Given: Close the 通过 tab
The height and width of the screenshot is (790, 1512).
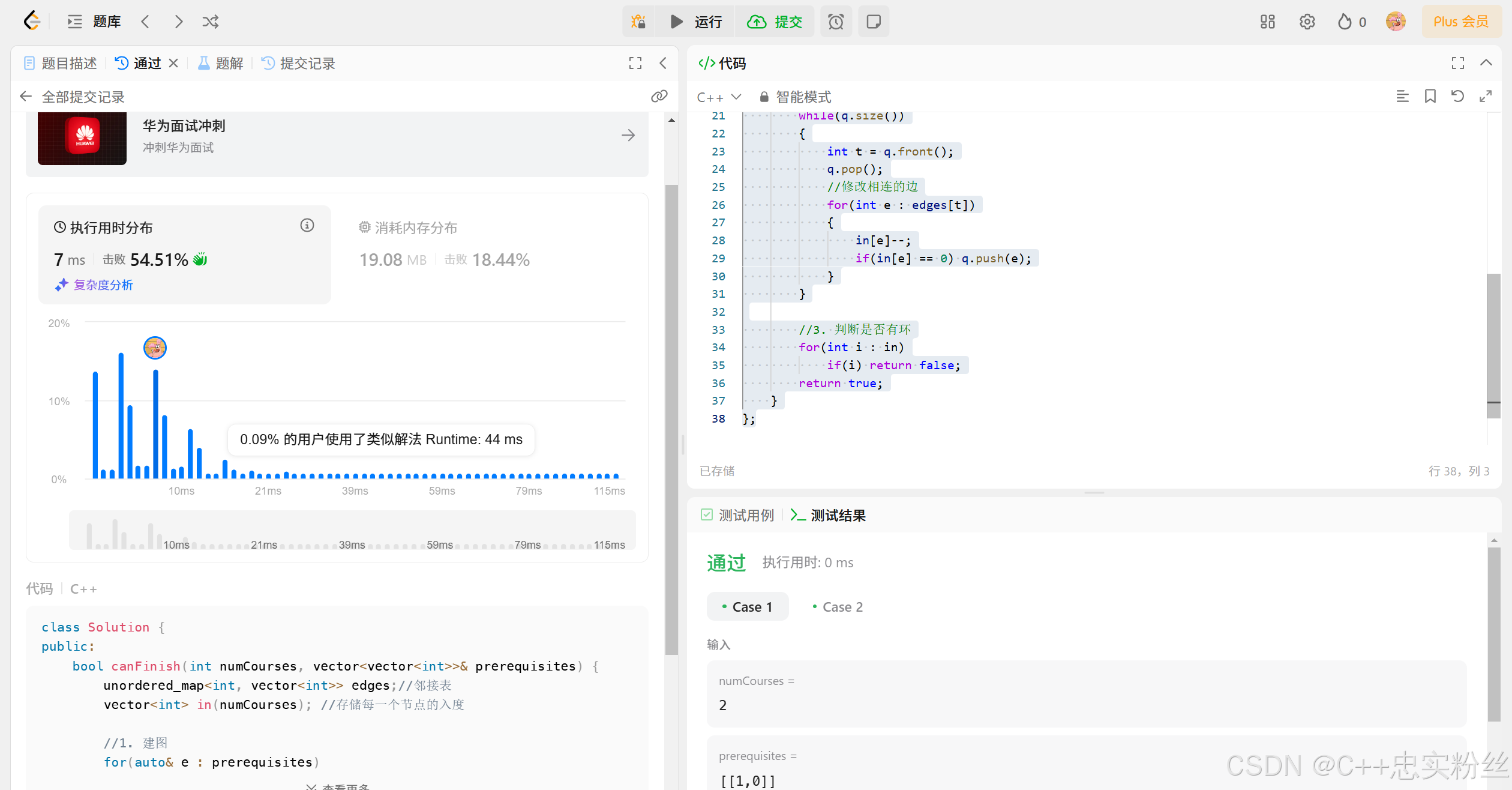Looking at the screenshot, I should pyautogui.click(x=173, y=63).
